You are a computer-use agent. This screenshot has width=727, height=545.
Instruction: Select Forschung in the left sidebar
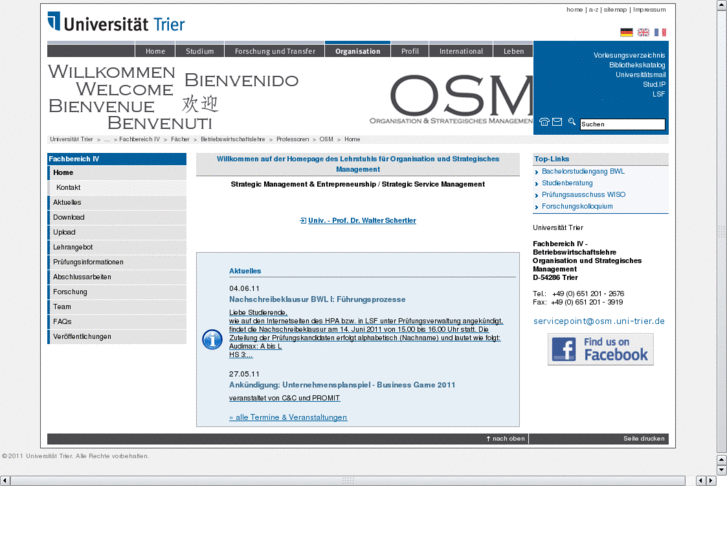coord(117,292)
